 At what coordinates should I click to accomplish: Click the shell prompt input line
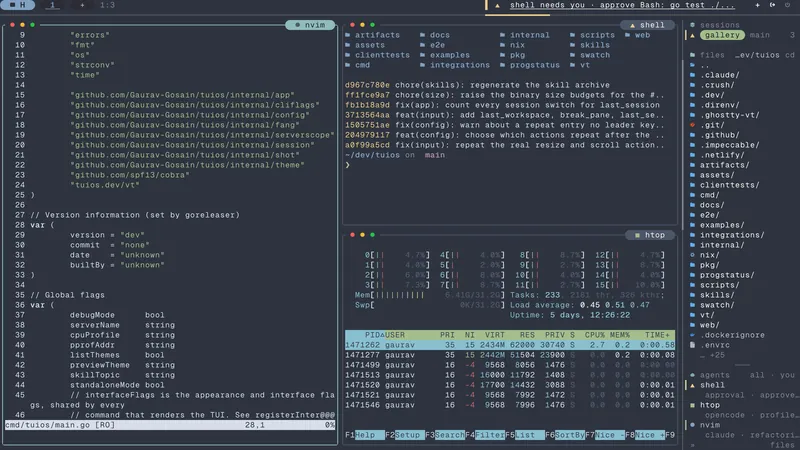510,165
